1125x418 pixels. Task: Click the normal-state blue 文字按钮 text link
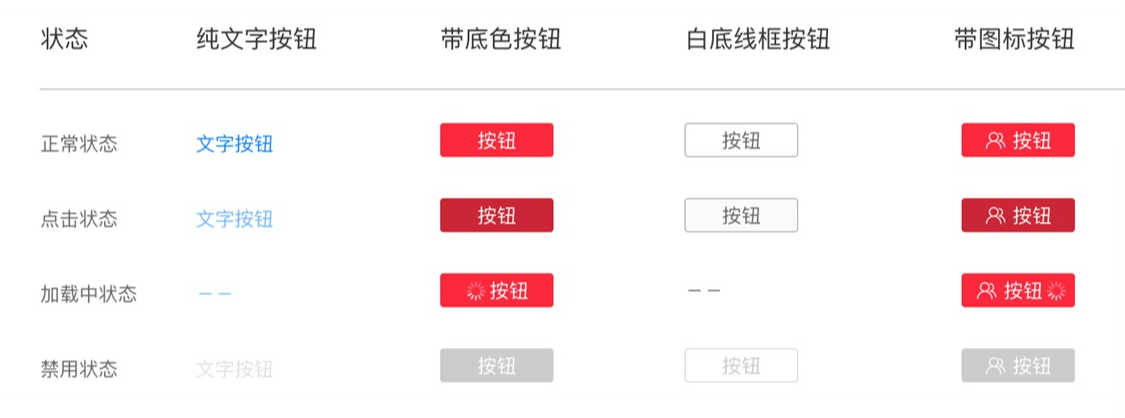(235, 144)
